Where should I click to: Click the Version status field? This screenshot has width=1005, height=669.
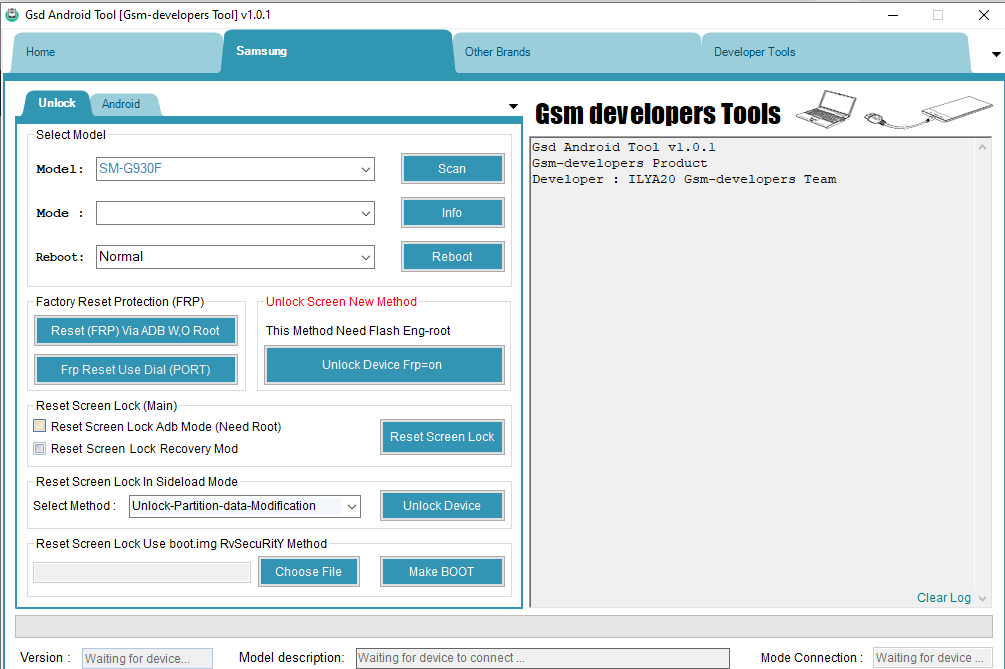[147, 659]
